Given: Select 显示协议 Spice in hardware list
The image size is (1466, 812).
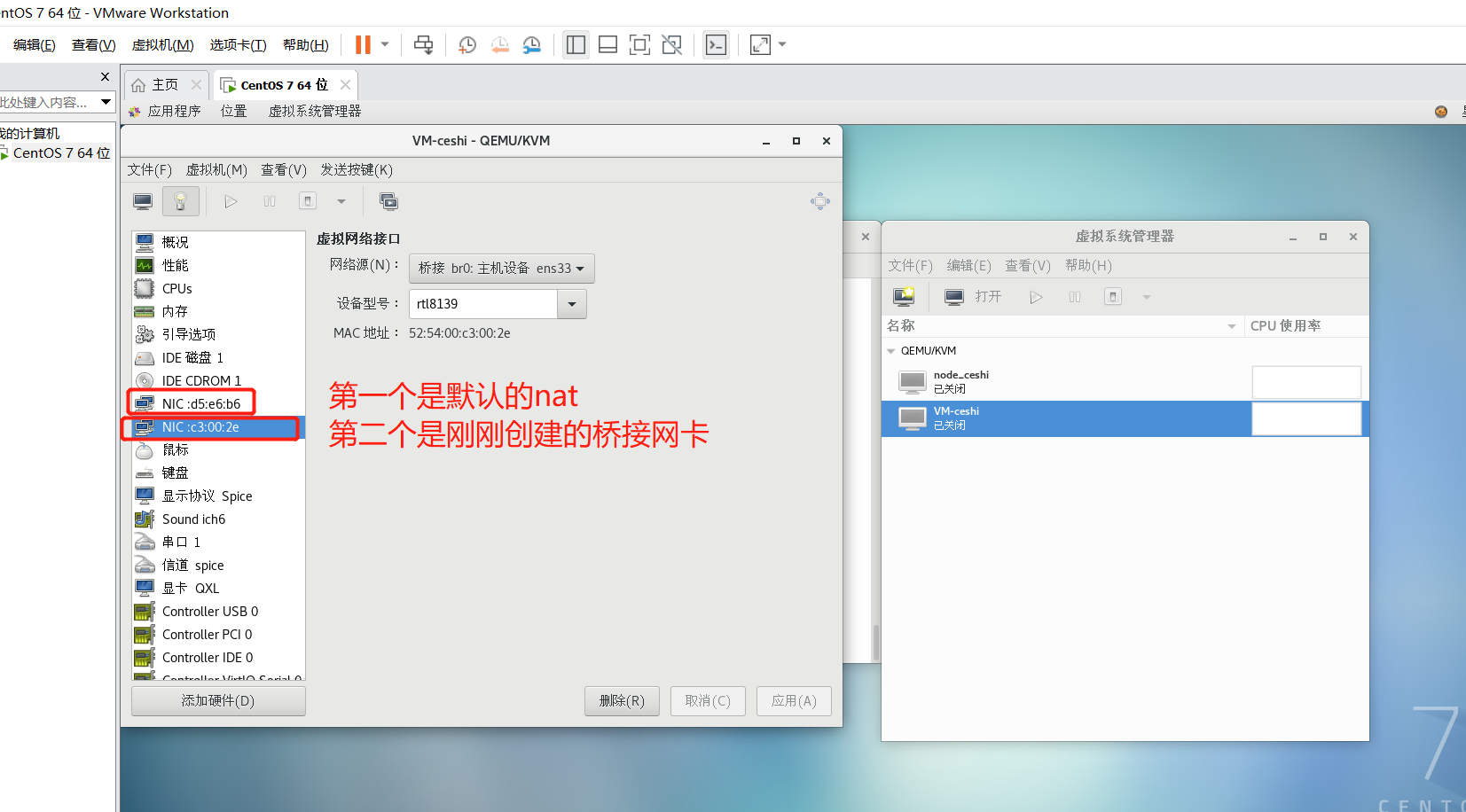Looking at the screenshot, I should pos(218,496).
